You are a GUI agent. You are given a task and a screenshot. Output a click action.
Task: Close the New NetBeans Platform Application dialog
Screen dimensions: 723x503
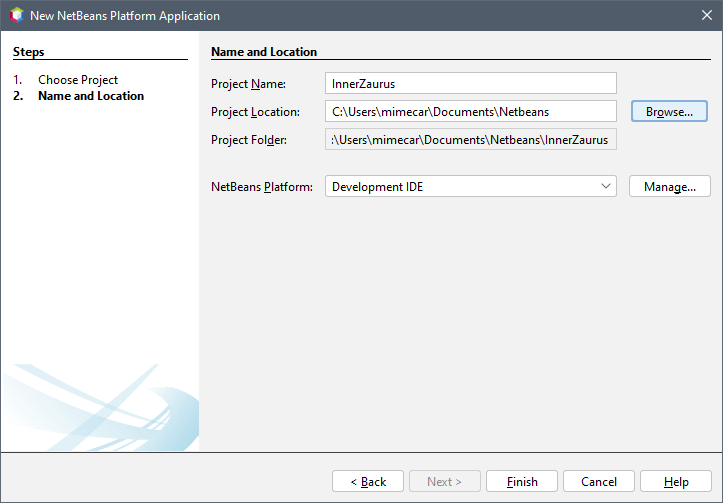click(706, 15)
